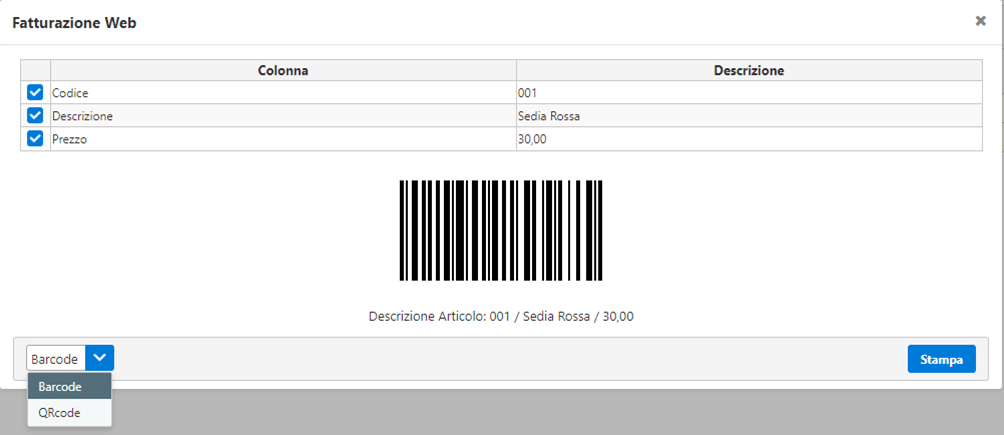Click the generated barcode image
Image resolution: width=1004 pixels, height=435 pixels.
point(501,230)
